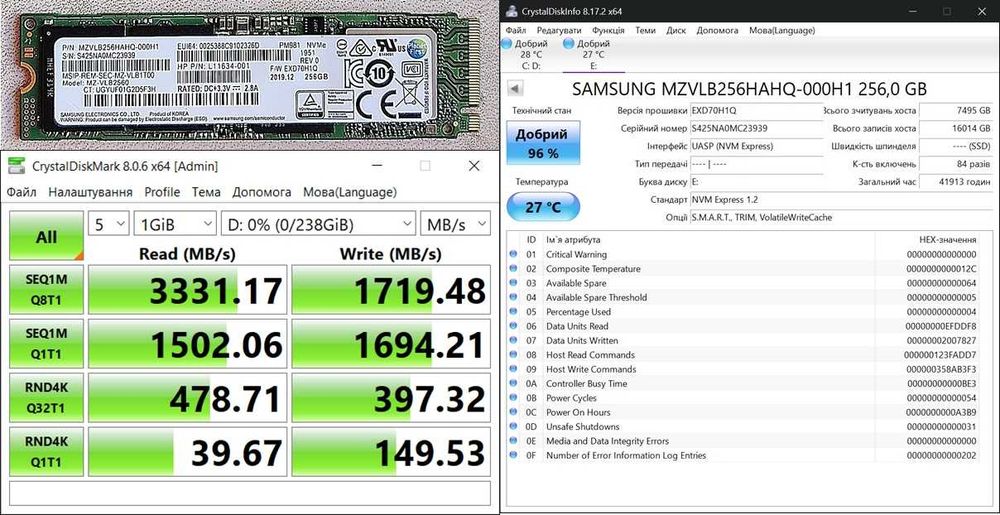Click the serial number field S425NA0MC23939

coord(756,128)
